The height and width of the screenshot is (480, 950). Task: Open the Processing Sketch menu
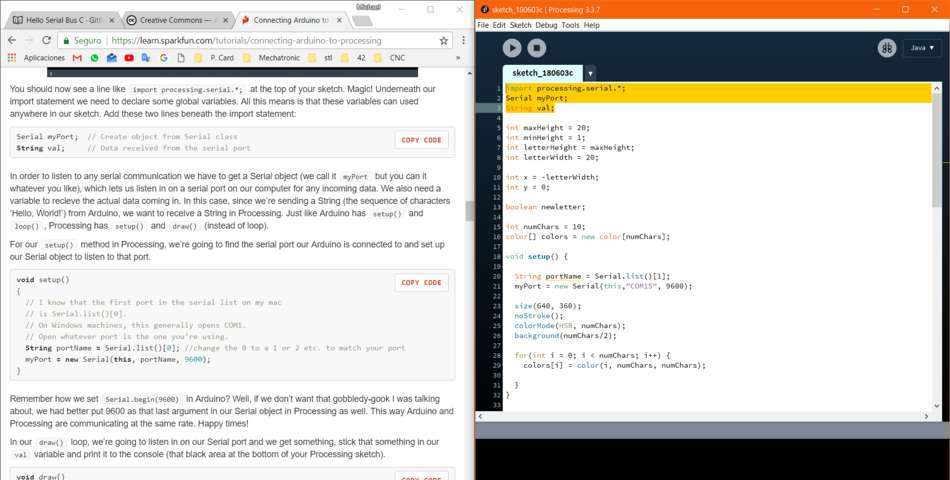coord(520,25)
